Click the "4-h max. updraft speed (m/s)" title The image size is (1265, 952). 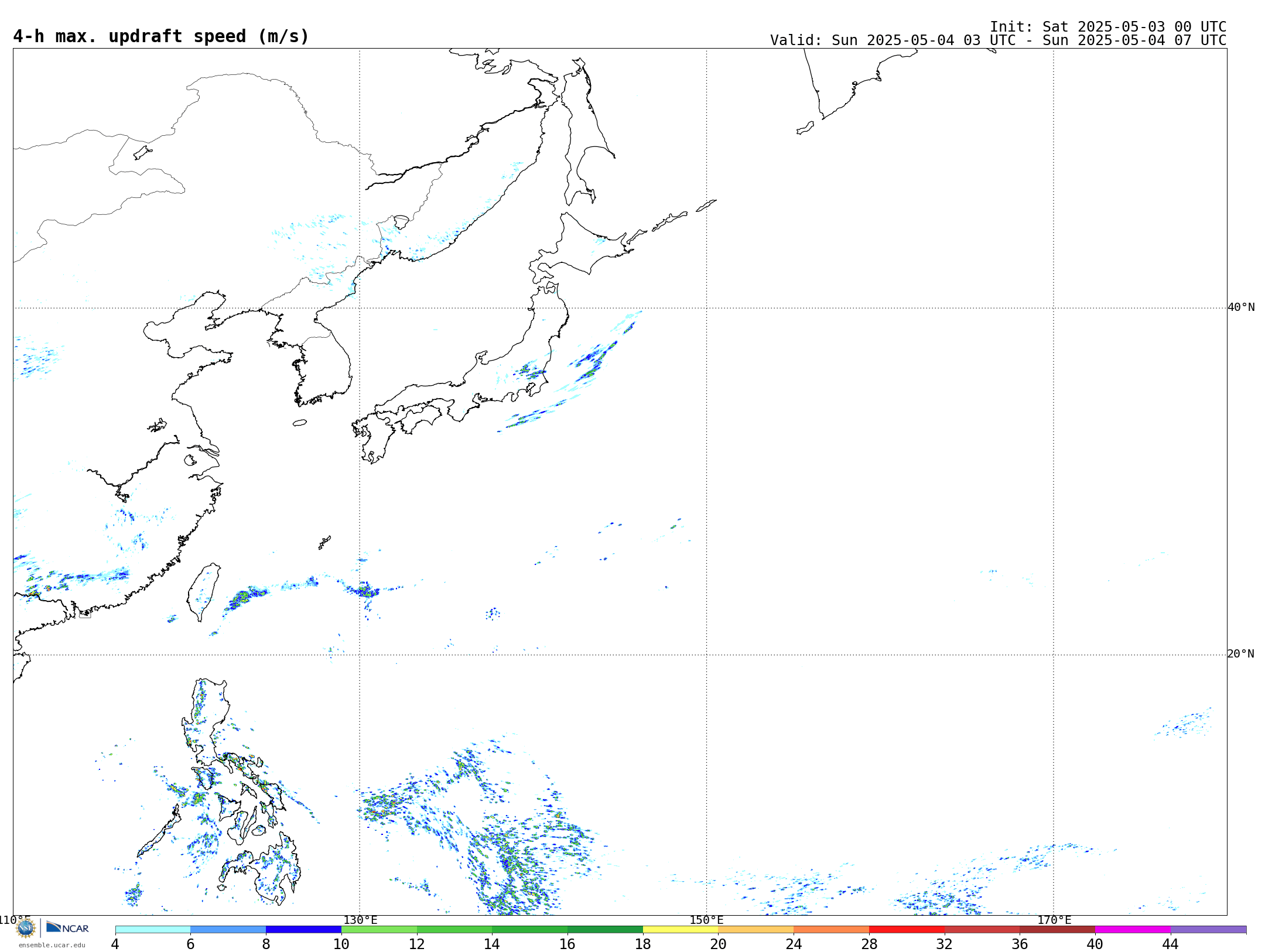pyautogui.click(x=161, y=36)
